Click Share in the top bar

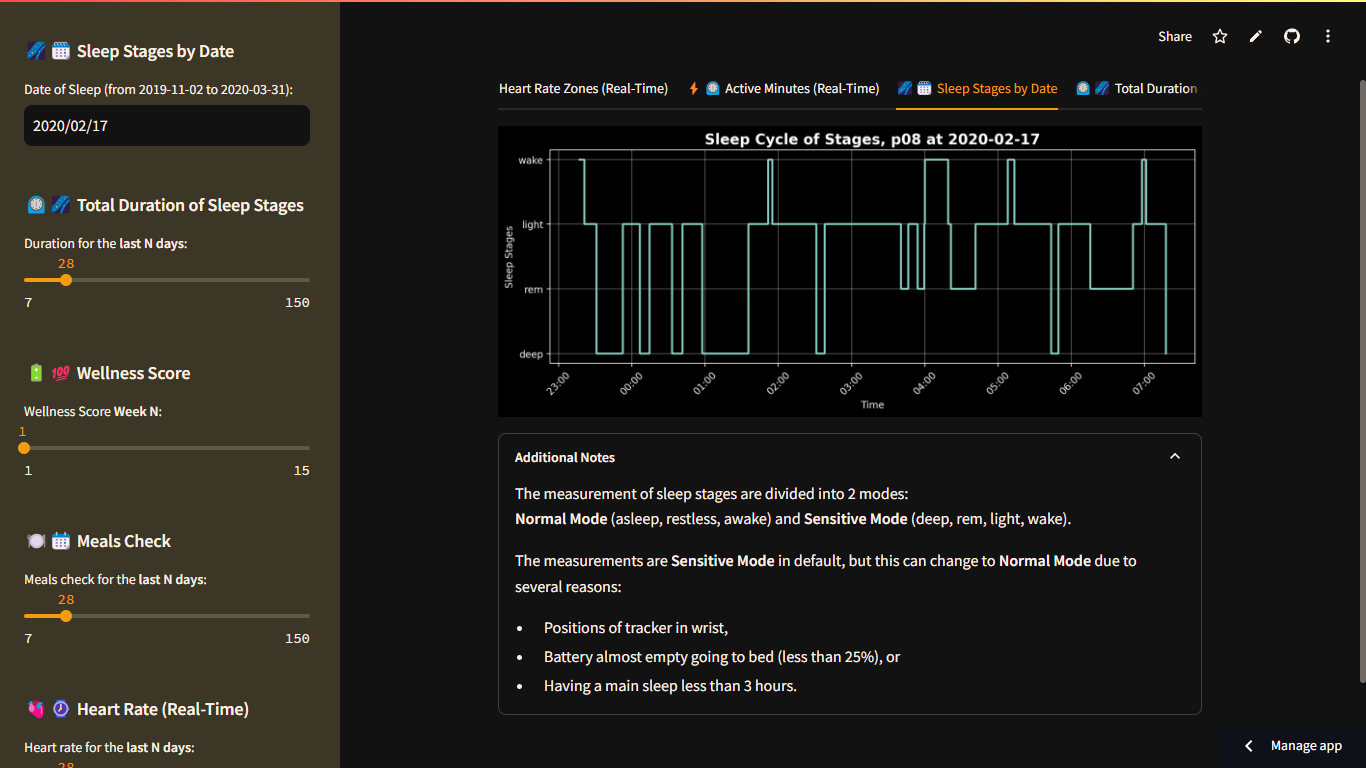[1175, 36]
